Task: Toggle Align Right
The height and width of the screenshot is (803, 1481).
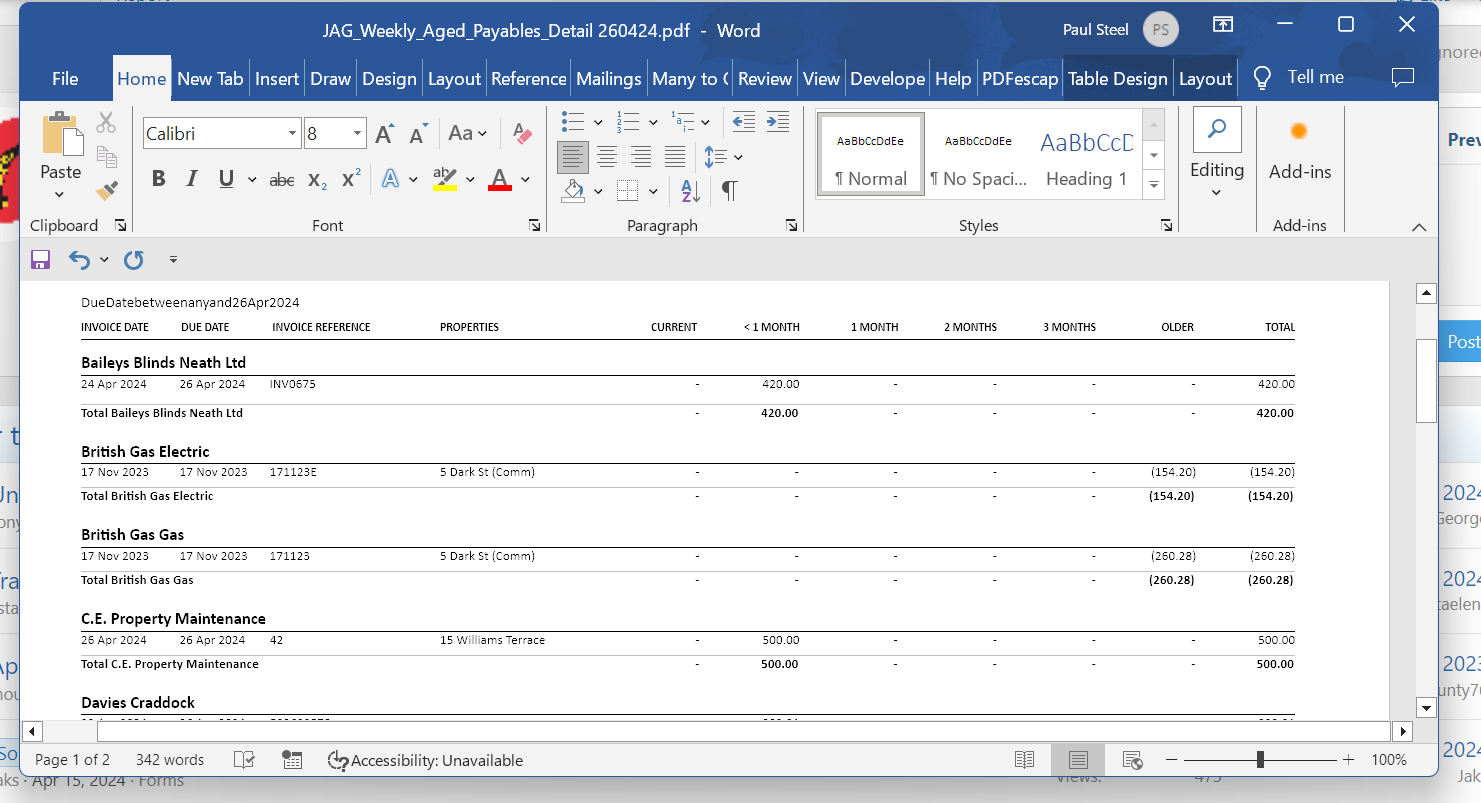Action: pyautogui.click(x=641, y=156)
